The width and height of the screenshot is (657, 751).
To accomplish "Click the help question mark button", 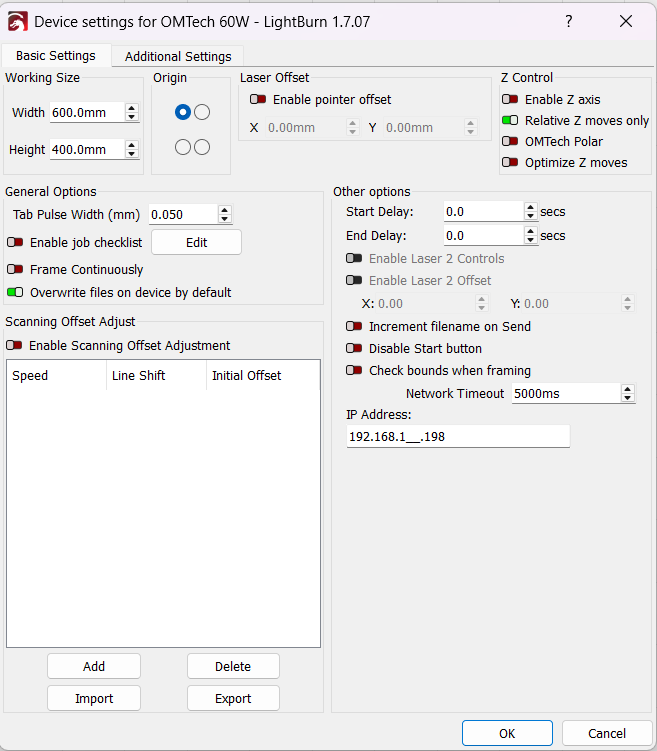I will [568, 21].
